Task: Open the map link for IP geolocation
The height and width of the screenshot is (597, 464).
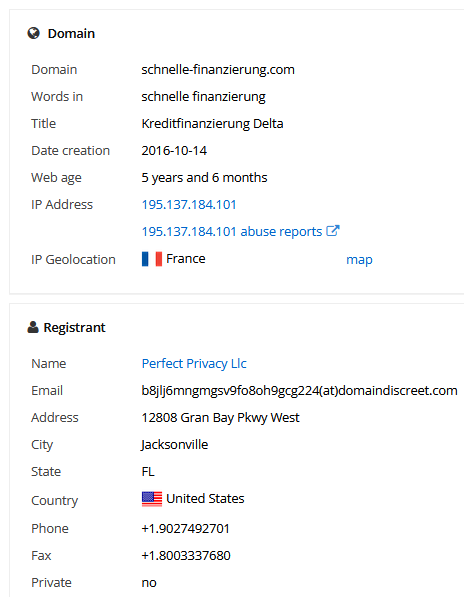Action: (359, 260)
